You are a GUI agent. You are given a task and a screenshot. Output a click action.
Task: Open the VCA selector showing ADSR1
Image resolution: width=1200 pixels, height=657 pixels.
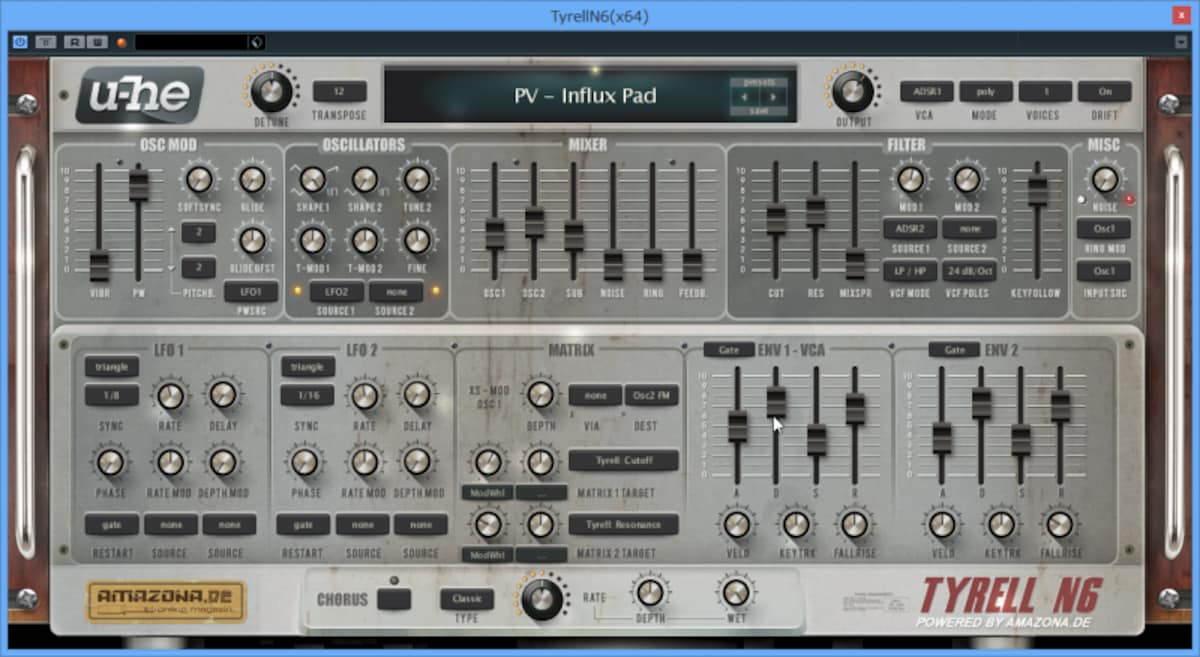coord(926,91)
